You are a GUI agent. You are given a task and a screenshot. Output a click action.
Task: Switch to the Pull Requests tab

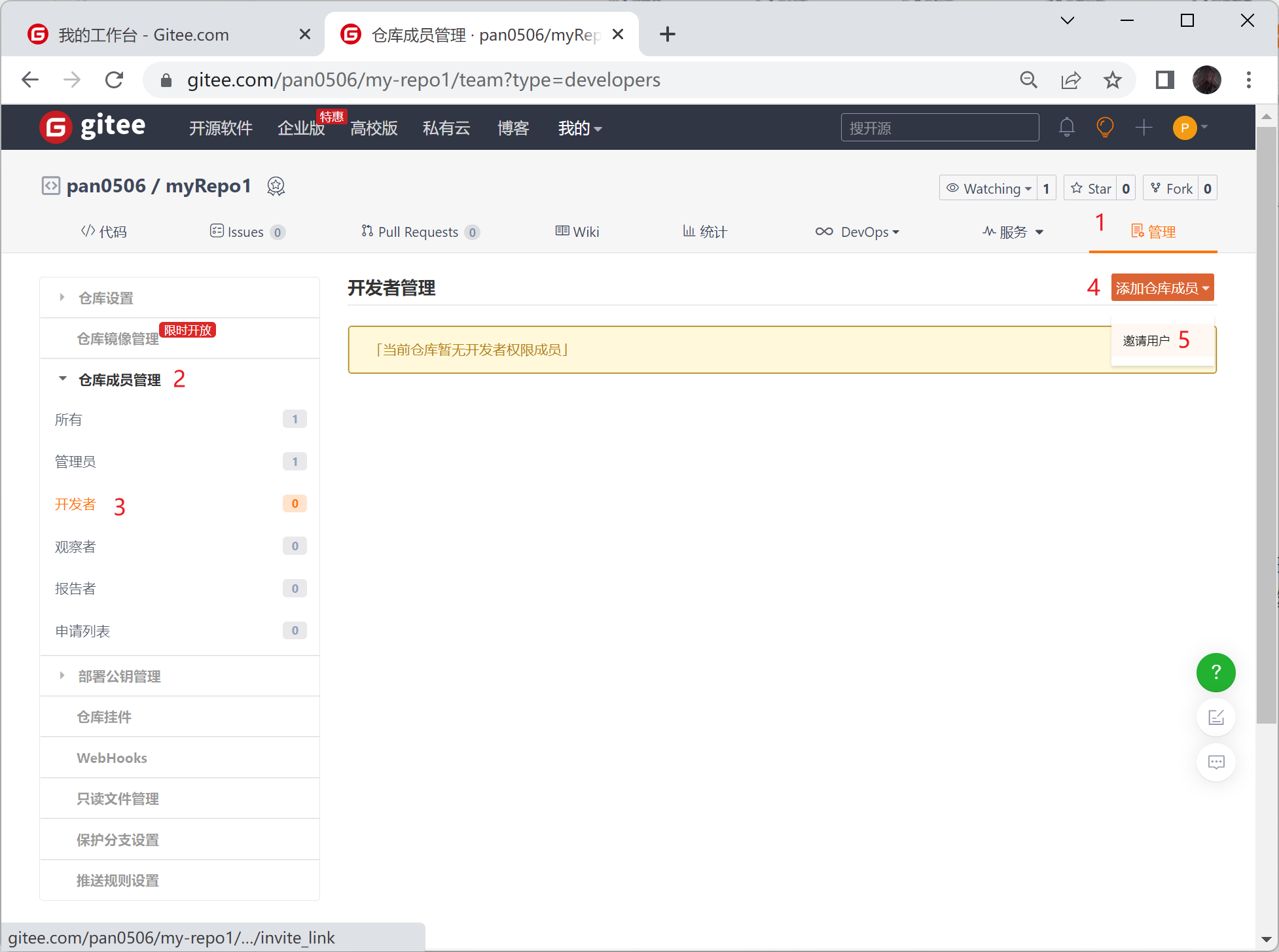coord(418,232)
